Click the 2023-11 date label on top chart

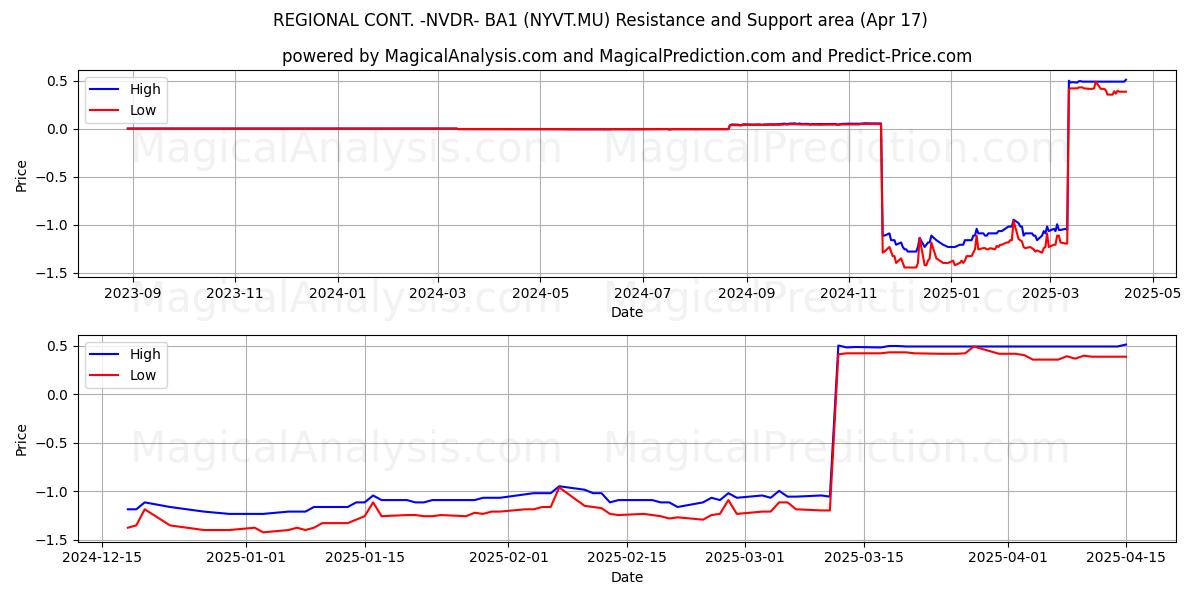[x=235, y=293]
